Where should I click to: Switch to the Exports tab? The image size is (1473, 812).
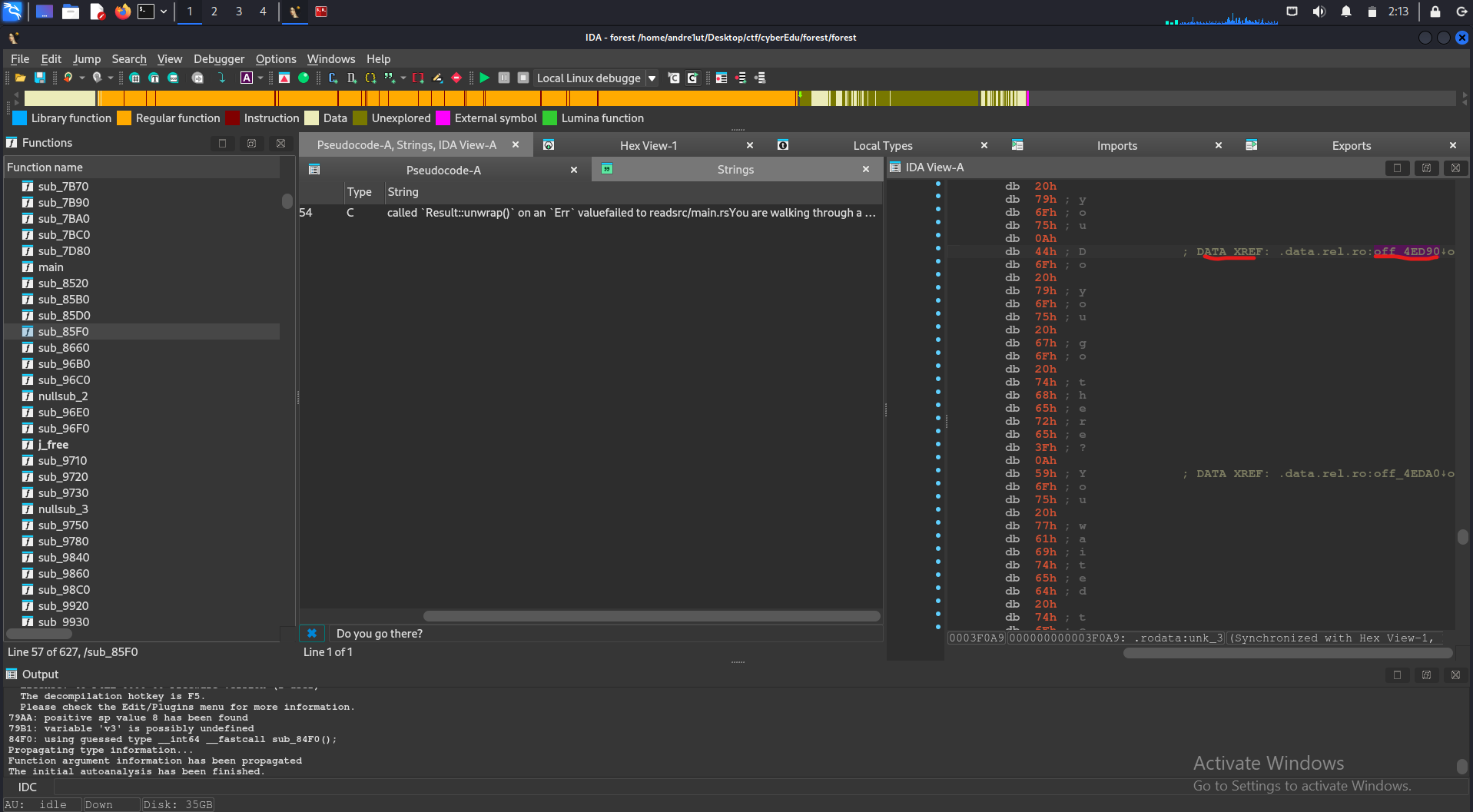pos(1352,145)
